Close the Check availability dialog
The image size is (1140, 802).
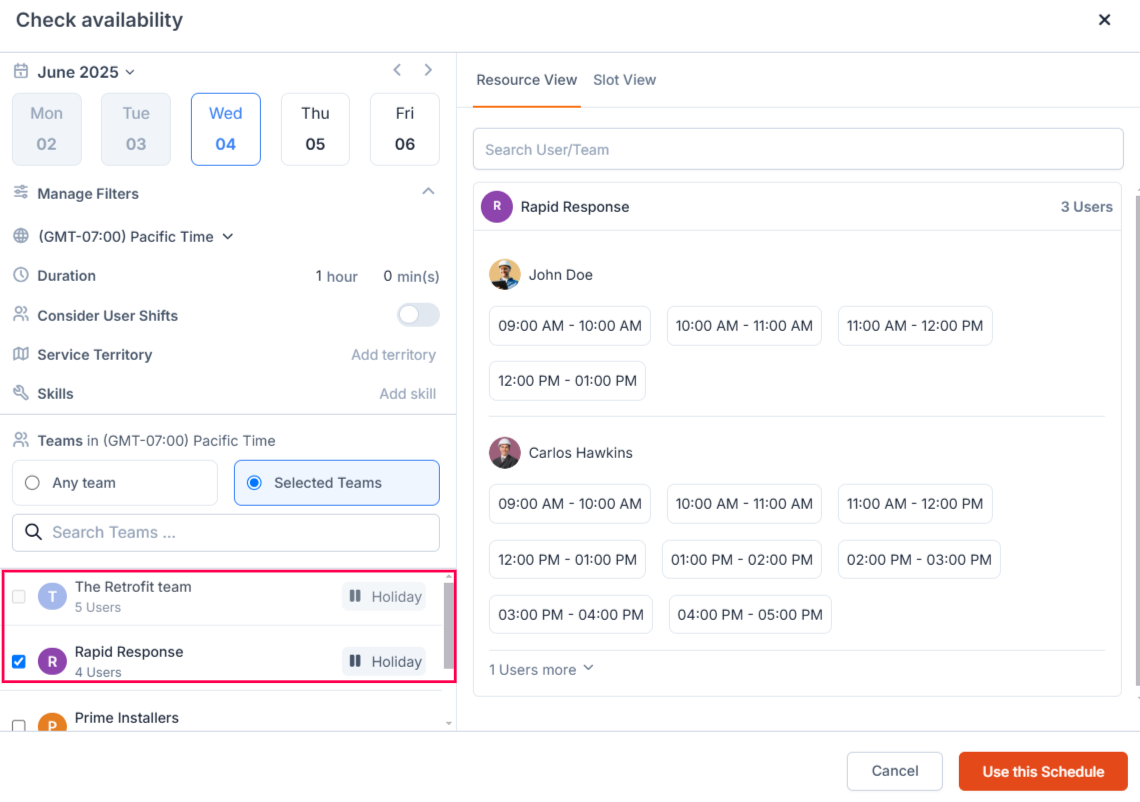click(1104, 20)
